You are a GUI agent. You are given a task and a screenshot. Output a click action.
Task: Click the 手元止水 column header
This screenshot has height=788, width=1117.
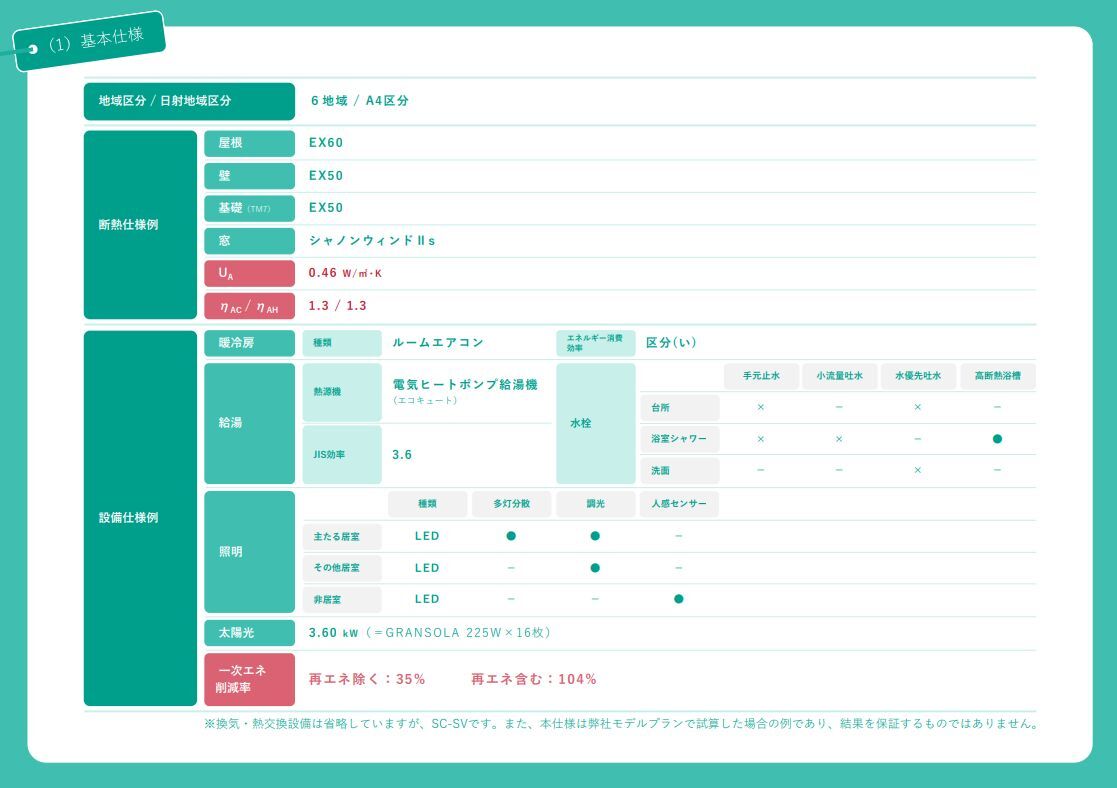[762, 376]
